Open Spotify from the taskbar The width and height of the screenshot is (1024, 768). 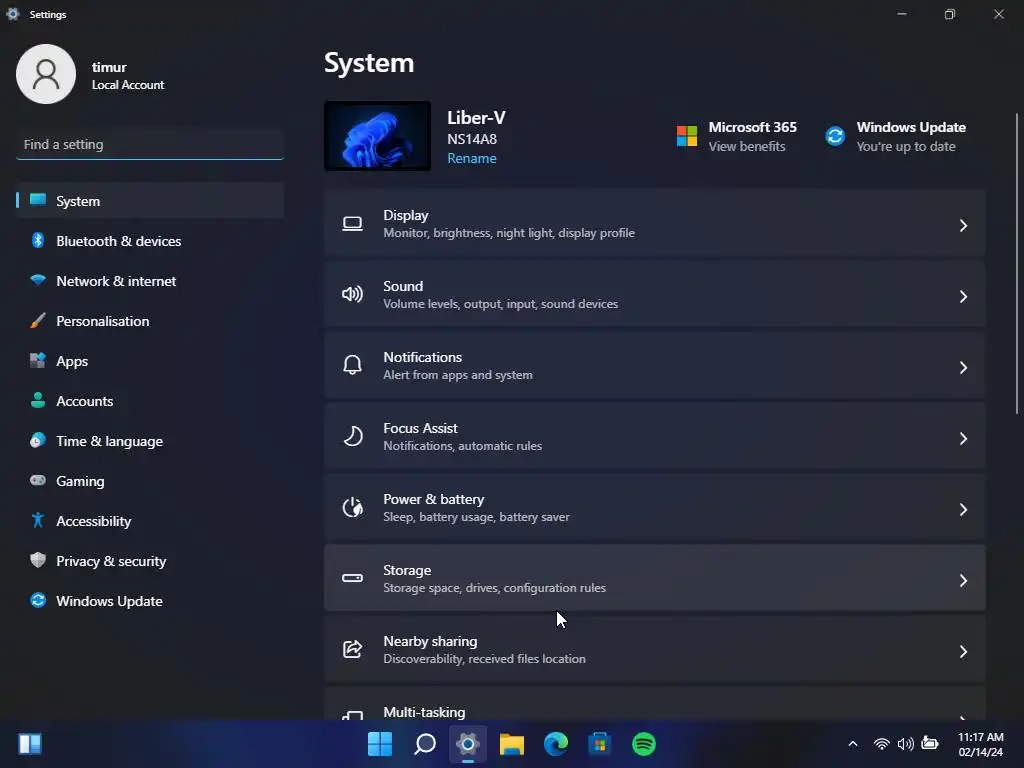click(x=644, y=744)
